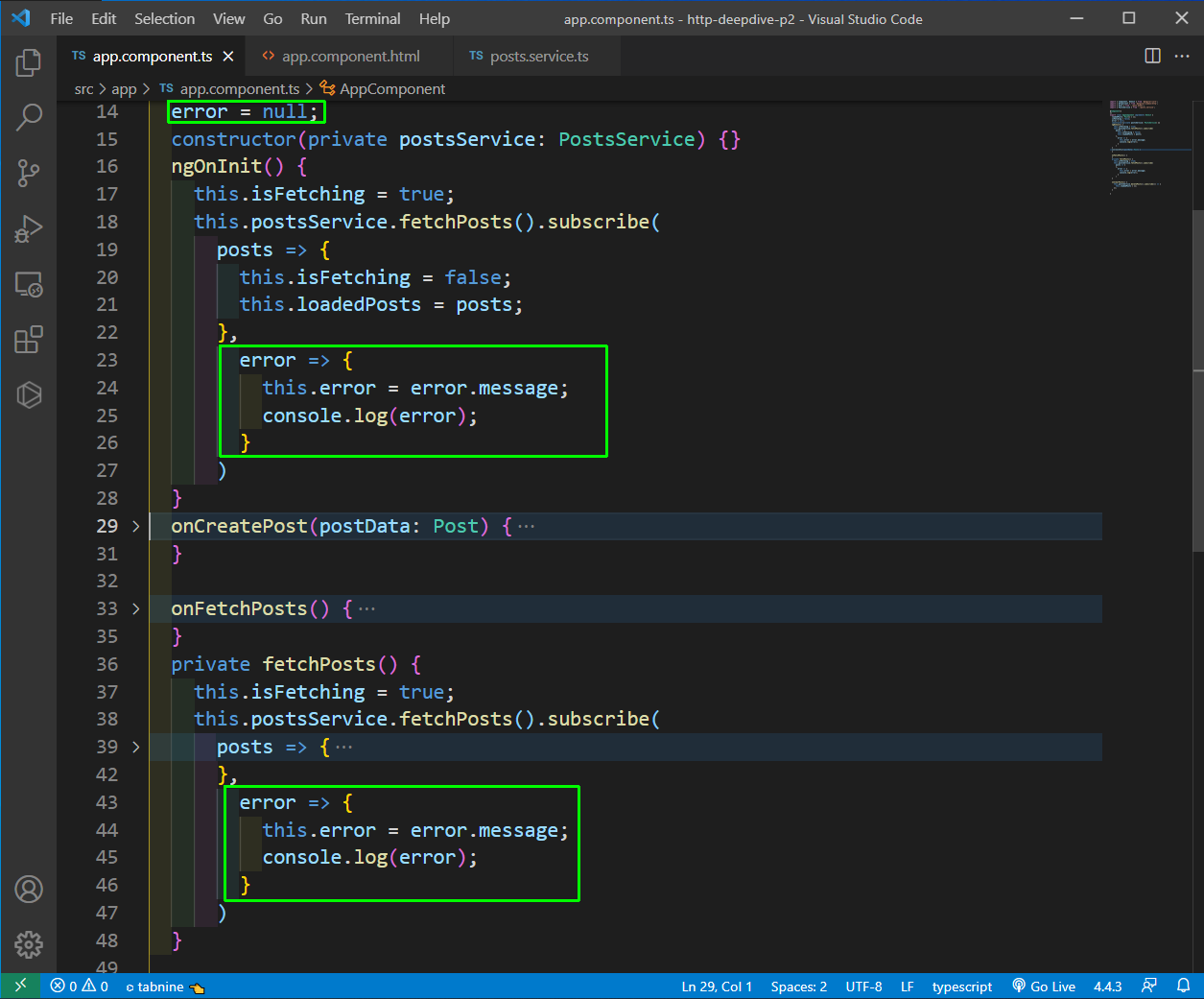Open the editor More Actions ellipsis
The width and height of the screenshot is (1204, 999).
1182,56
